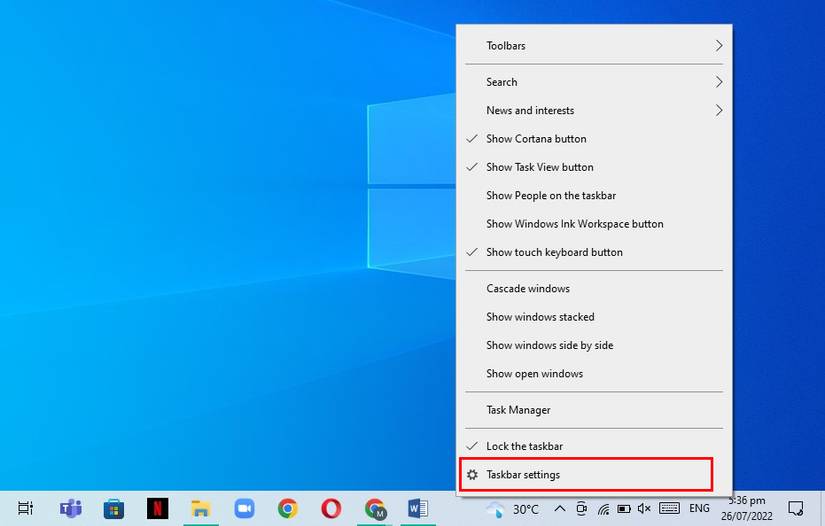Screen dimensions: 825x526
Task: Click the 30°C weather widget
Action: [514, 509]
